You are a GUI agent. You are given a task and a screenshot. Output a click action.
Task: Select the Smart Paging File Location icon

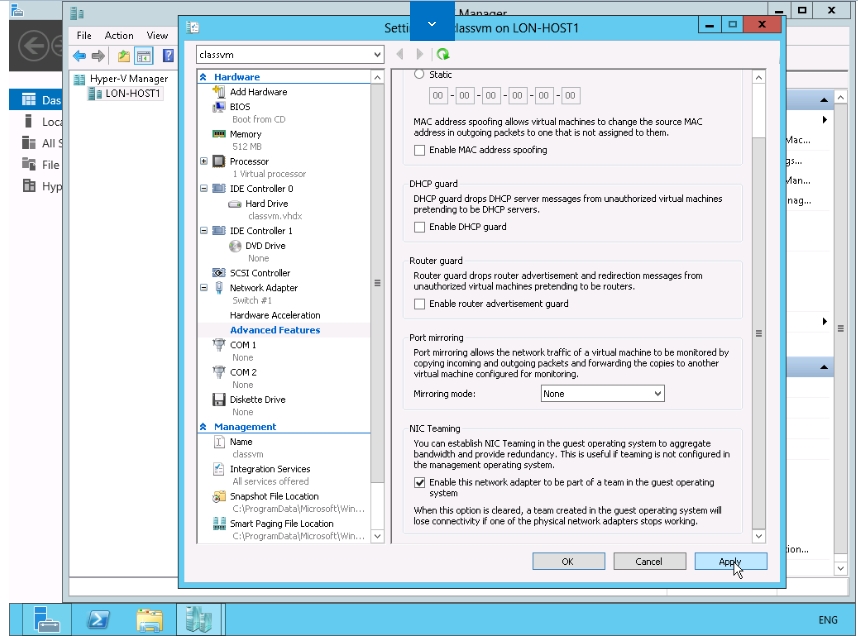pyautogui.click(x=219, y=524)
